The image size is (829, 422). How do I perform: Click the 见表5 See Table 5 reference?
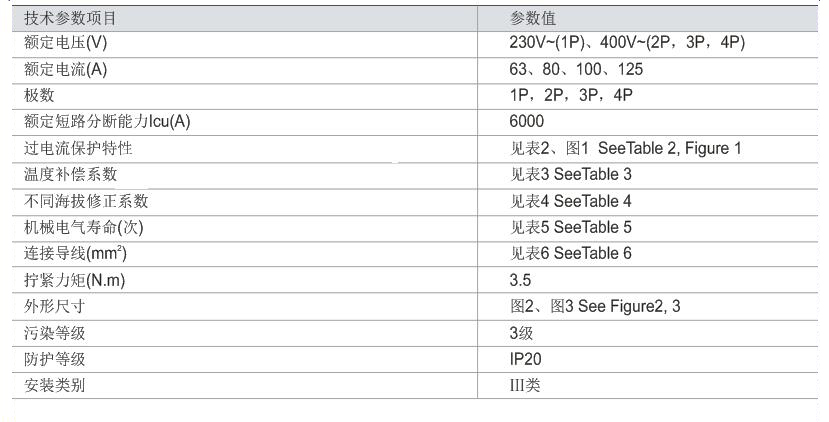tap(571, 226)
